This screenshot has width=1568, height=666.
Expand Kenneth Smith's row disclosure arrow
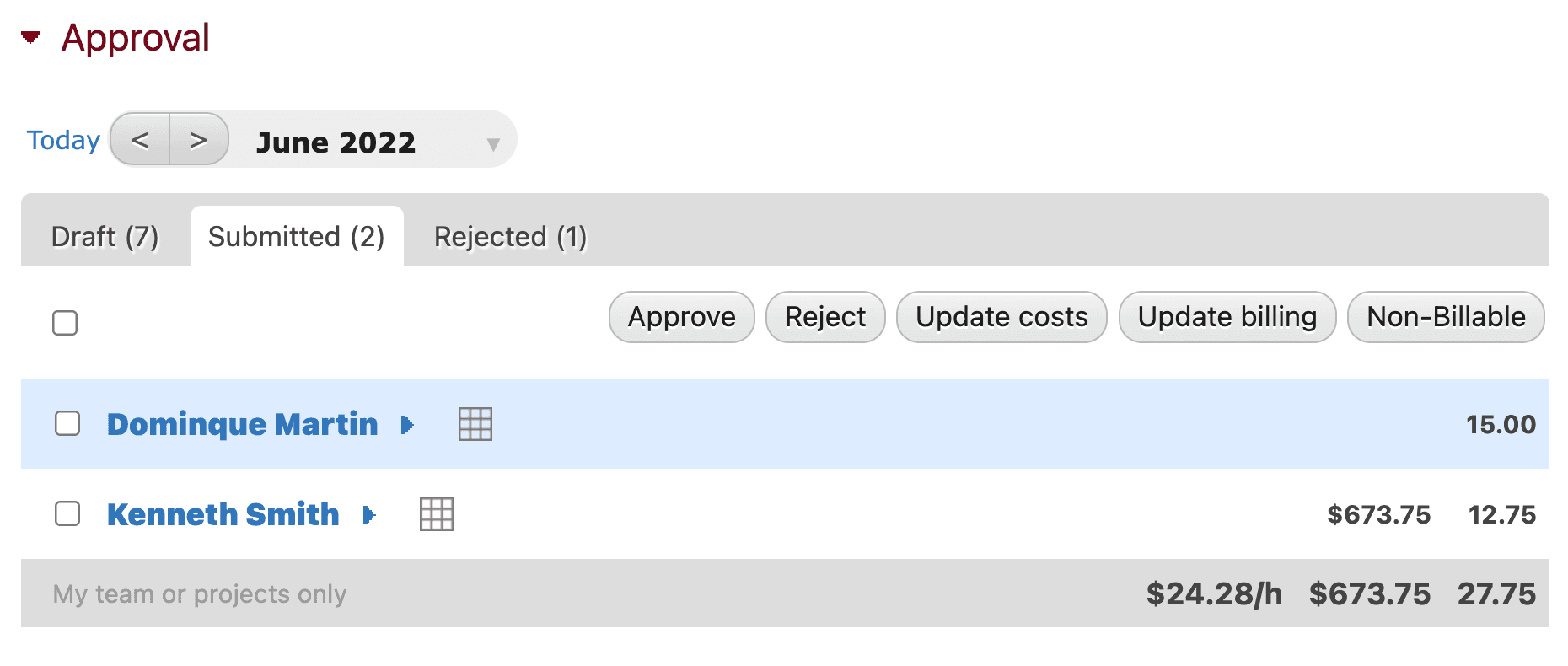(x=368, y=515)
